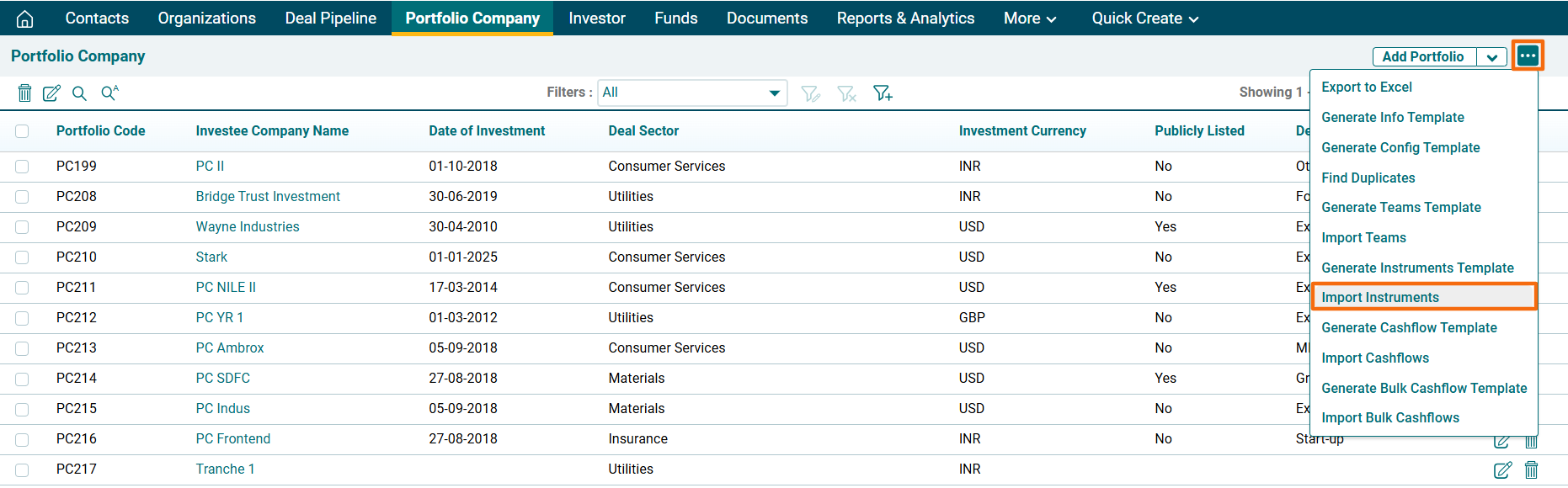The width and height of the screenshot is (1568, 488).
Task: Click the three-dot more actions button
Action: click(1528, 56)
